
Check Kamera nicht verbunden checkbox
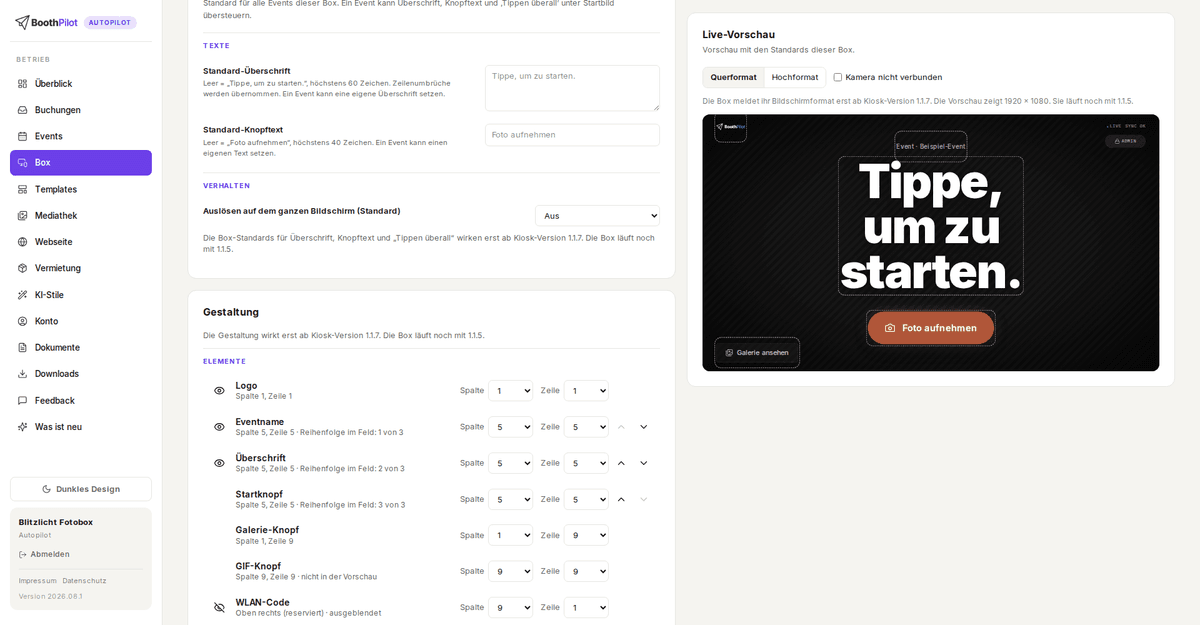[x=838, y=77]
